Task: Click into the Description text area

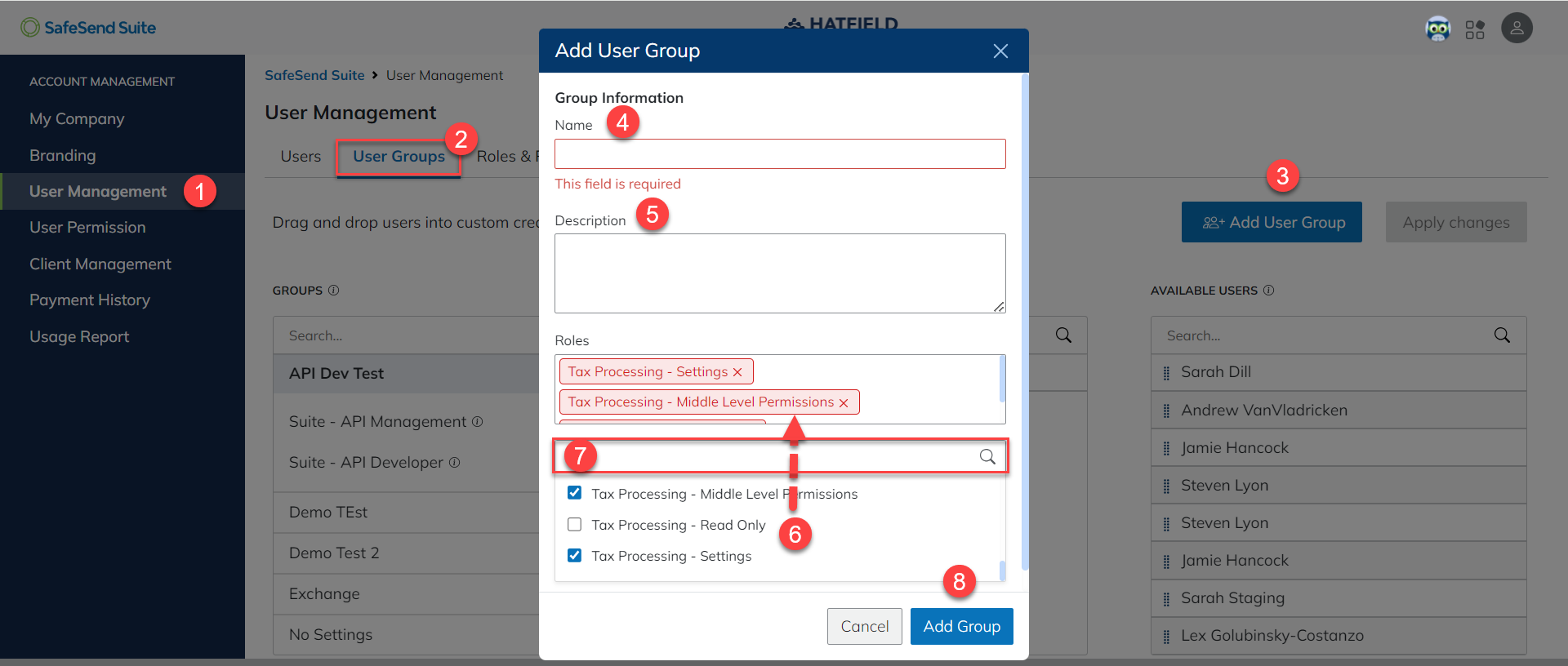Action: point(780,273)
